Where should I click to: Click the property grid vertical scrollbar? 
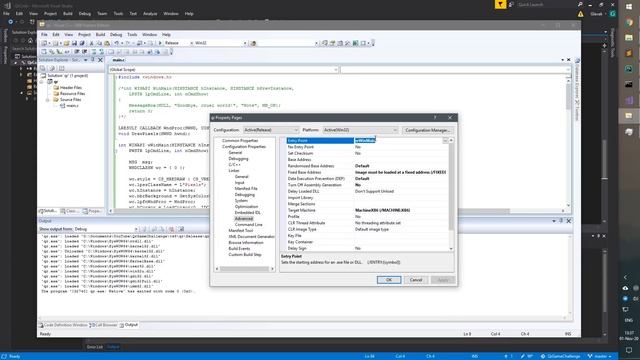coord(451,194)
